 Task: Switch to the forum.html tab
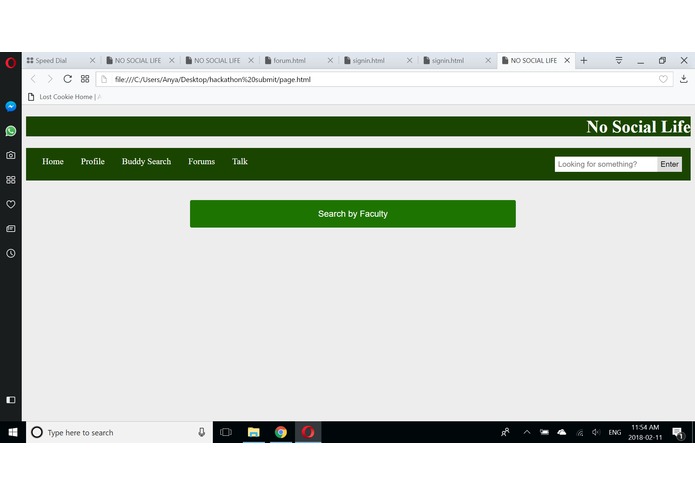tap(294, 60)
